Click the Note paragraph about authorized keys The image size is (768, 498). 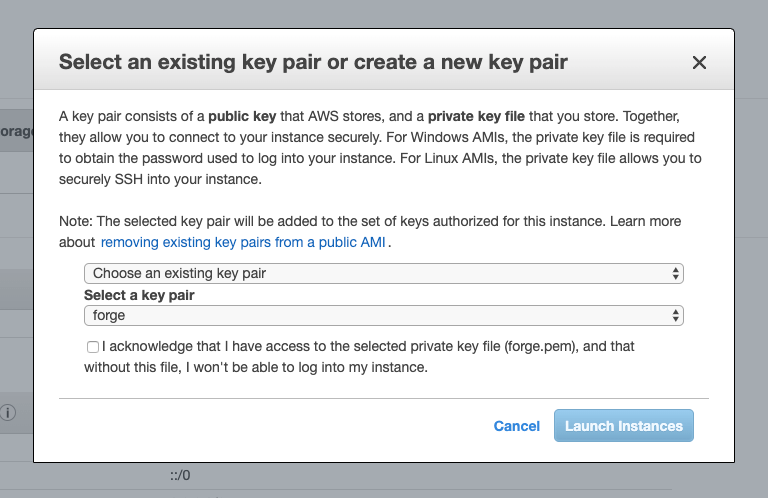(x=370, y=232)
